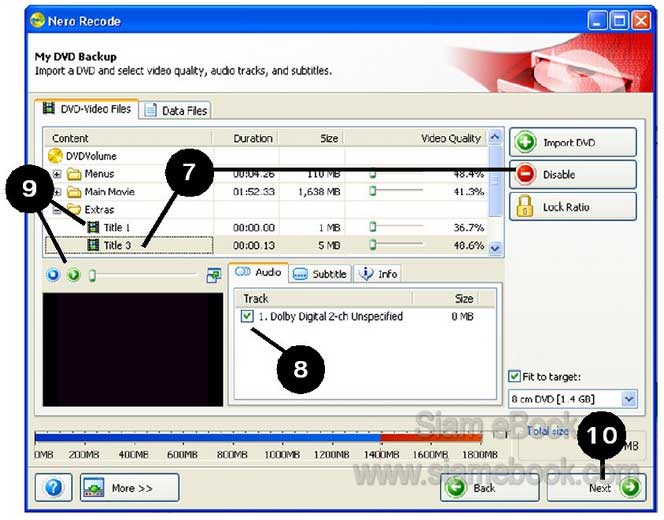Click the Back green arrow icon
Screen dimensions: 664x520
pos(456,487)
